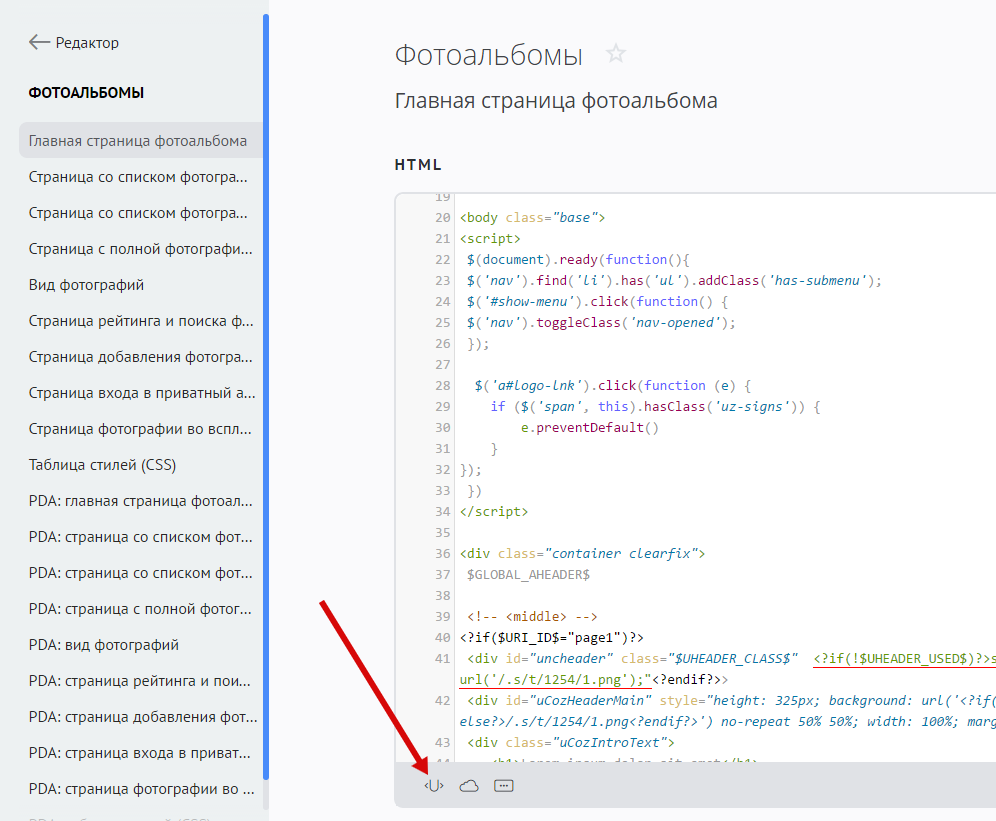Open Таблица стилей (CSS) template
Image resolution: width=996 pixels, height=821 pixels.
pos(103,465)
